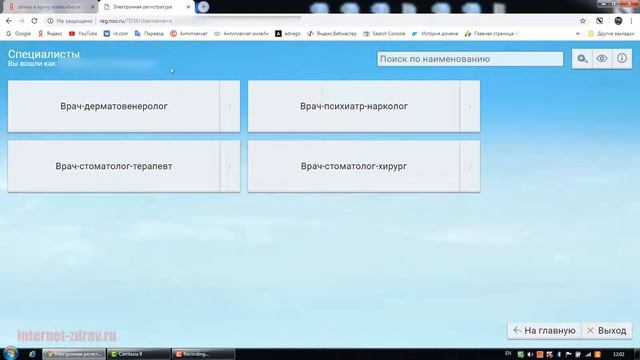Viewport: 640px width, 360px height.
Task: Click the browser forward arrow
Action: (22, 21)
